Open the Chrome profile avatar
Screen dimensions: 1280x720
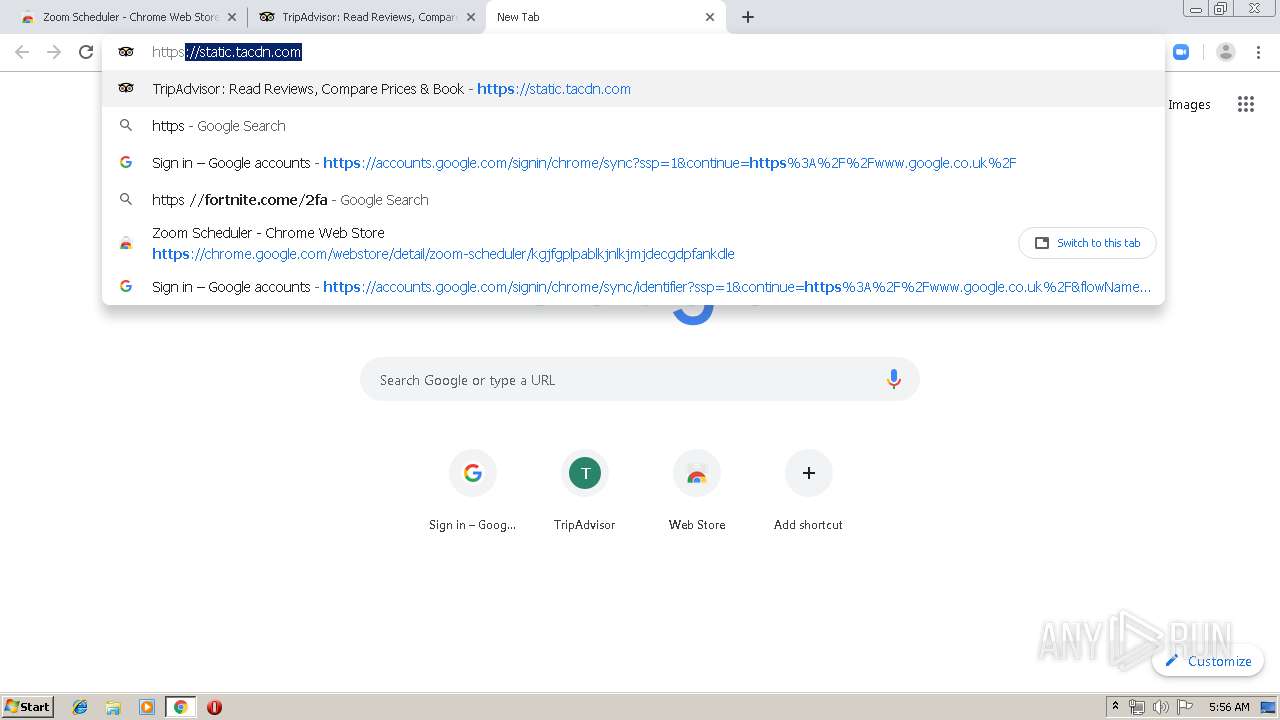click(x=1226, y=52)
